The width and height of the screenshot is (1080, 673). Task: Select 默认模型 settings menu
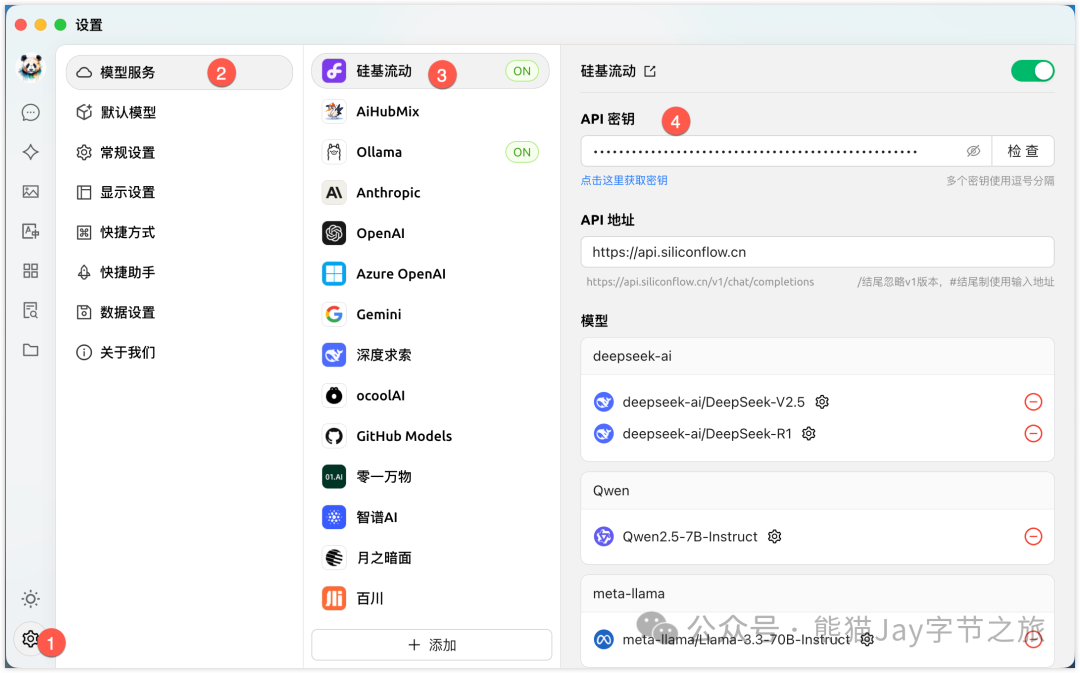pyautogui.click(x=179, y=112)
